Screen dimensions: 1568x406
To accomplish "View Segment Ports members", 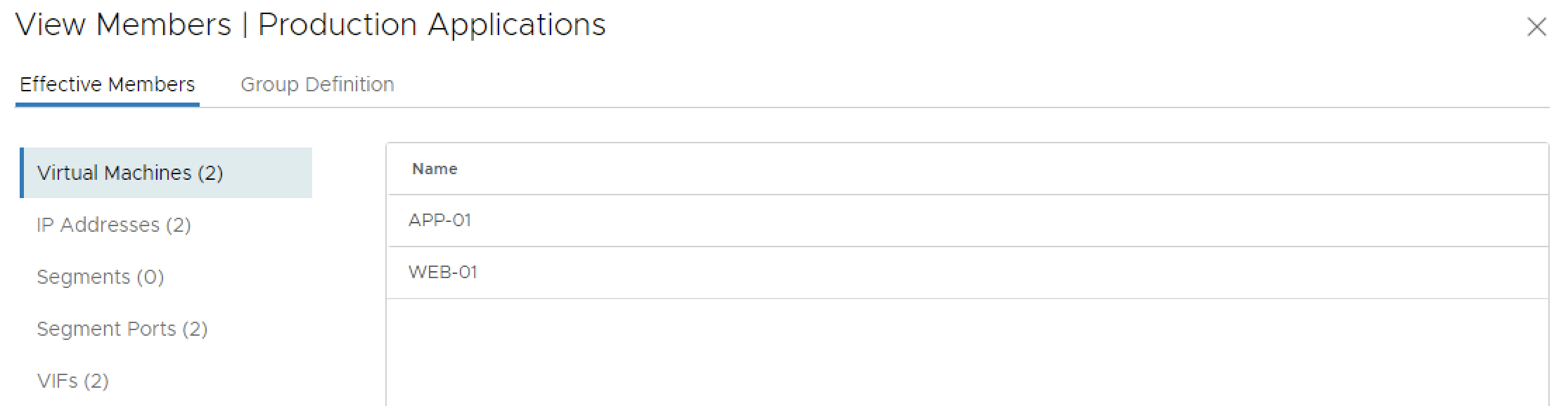I will point(122,329).
